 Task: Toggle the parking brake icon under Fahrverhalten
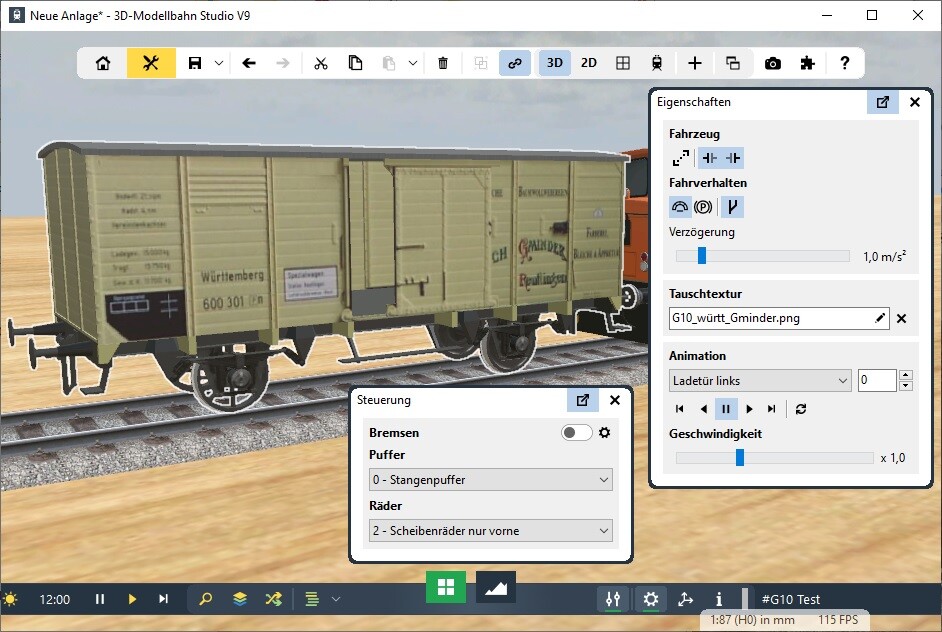click(x=703, y=208)
